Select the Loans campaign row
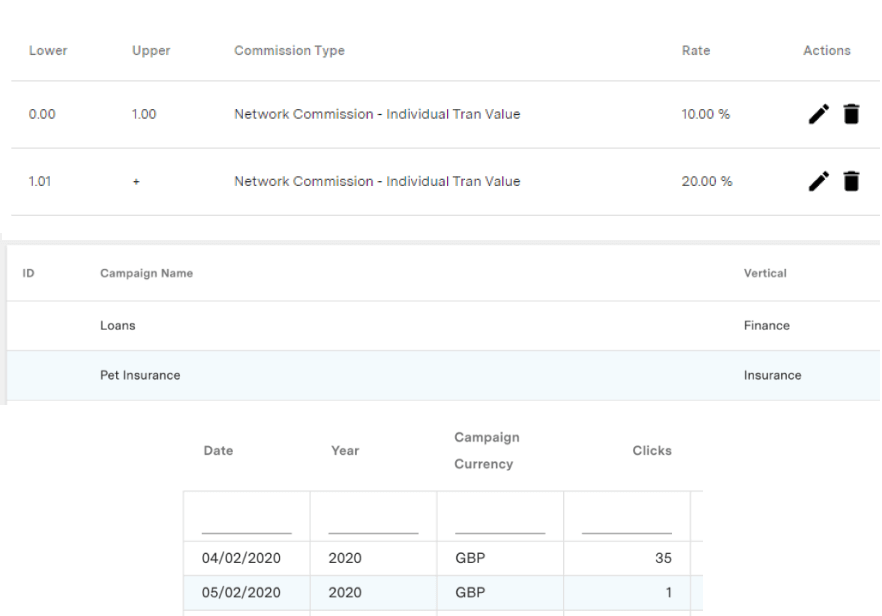Image resolution: width=882 pixels, height=616 pixels. click(443, 326)
